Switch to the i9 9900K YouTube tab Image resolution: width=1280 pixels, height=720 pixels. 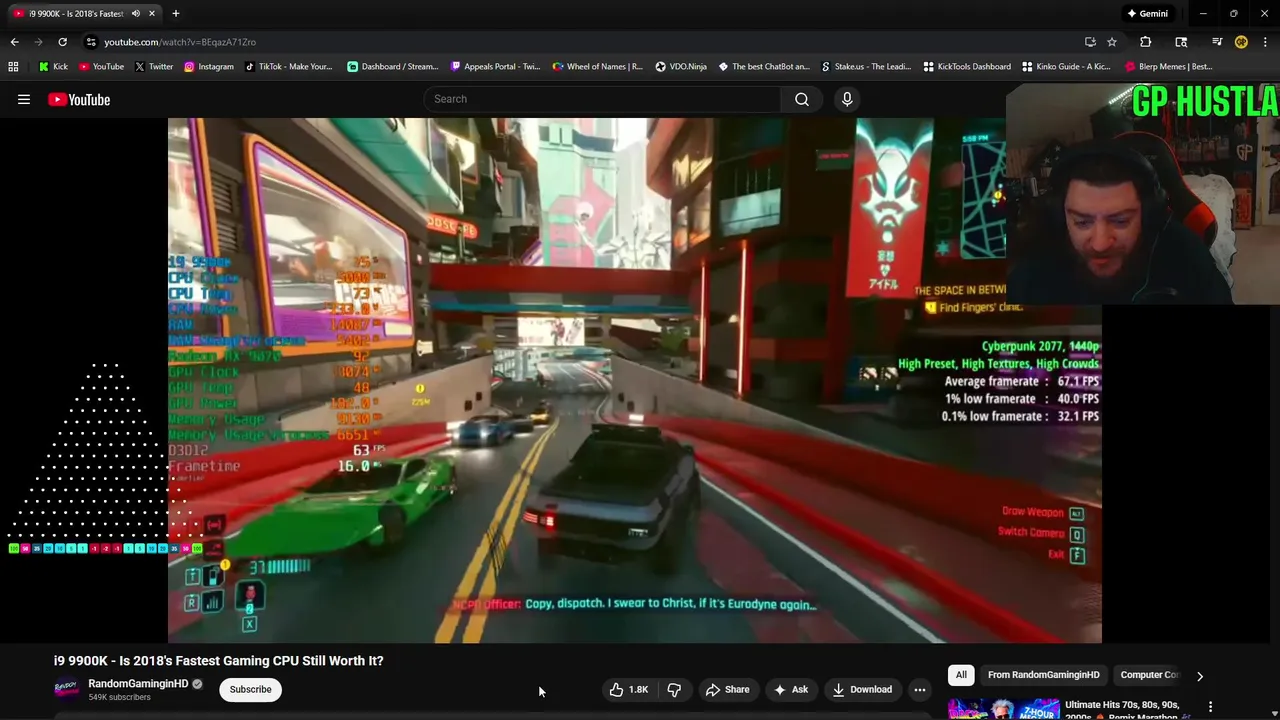click(83, 13)
